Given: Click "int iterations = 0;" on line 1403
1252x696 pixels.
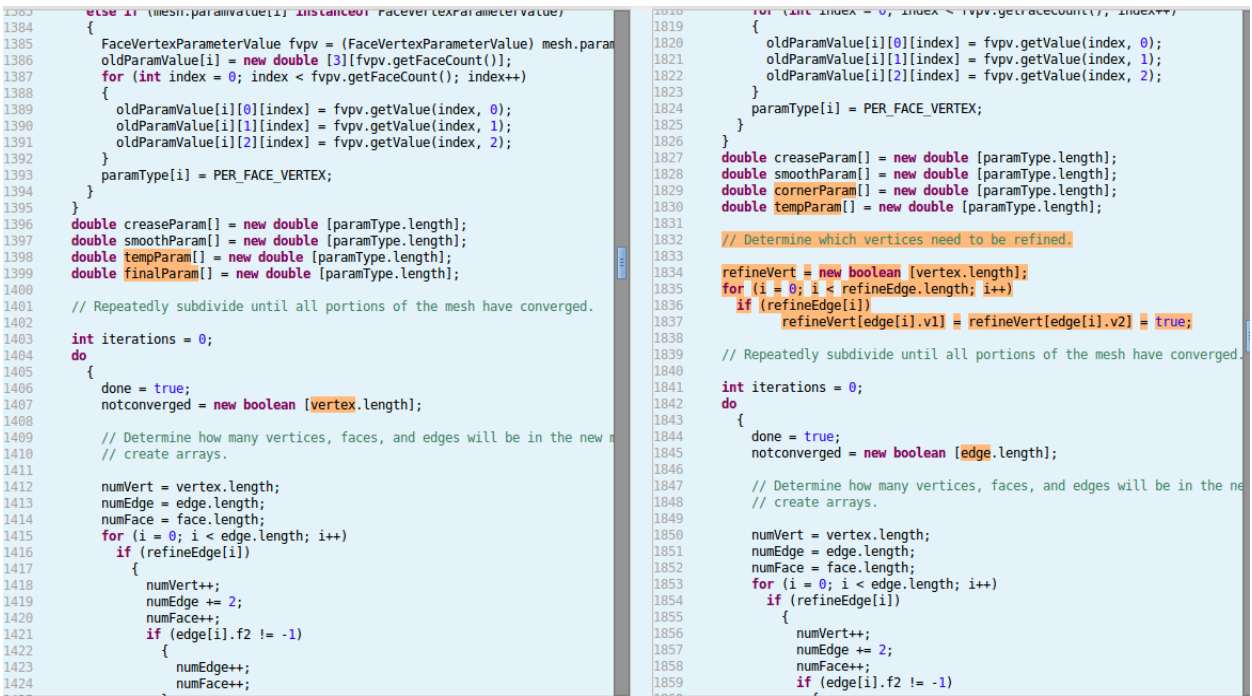Looking at the screenshot, I should pyautogui.click(x=141, y=339).
